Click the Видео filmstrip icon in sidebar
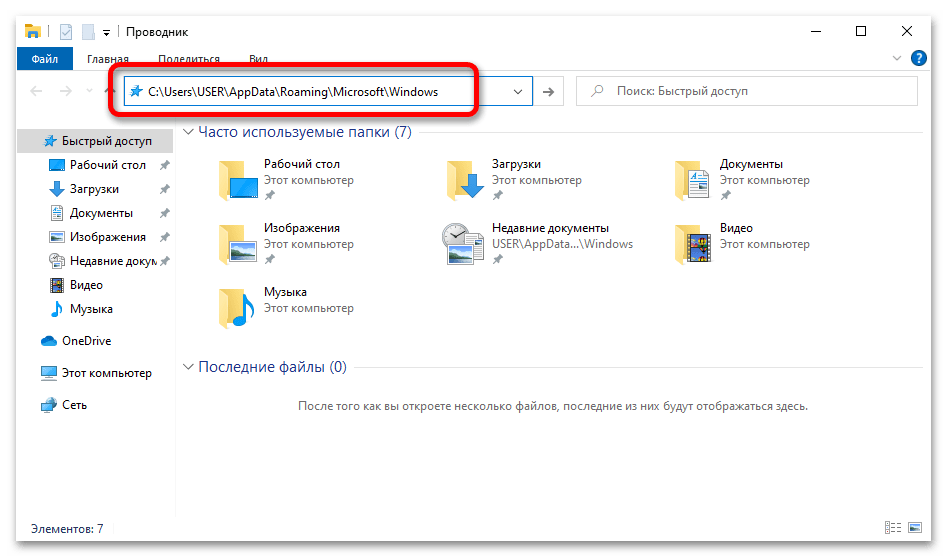The width and height of the screenshot is (947, 557). pos(56,285)
